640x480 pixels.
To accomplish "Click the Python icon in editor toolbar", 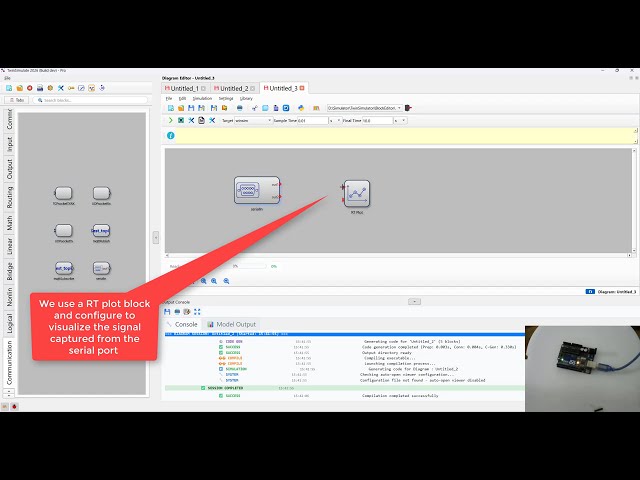I will point(301,108).
